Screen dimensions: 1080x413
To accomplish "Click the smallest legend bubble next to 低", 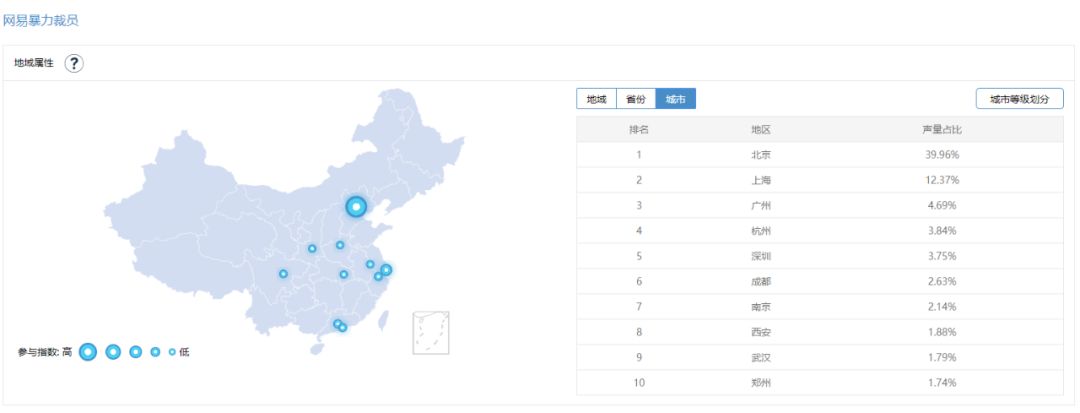I will [x=172, y=352].
